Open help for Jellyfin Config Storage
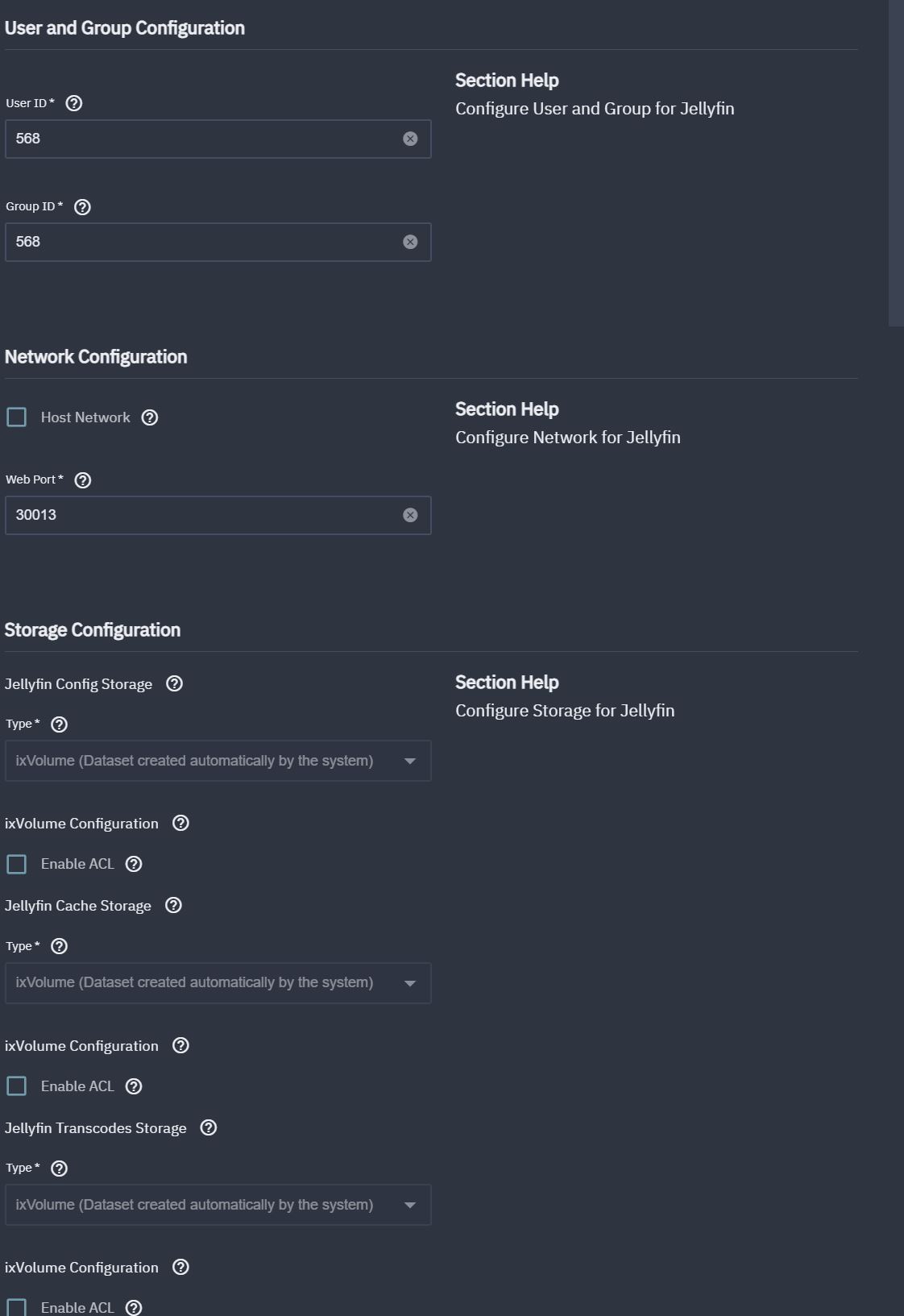904x1316 pixels. 174,683
